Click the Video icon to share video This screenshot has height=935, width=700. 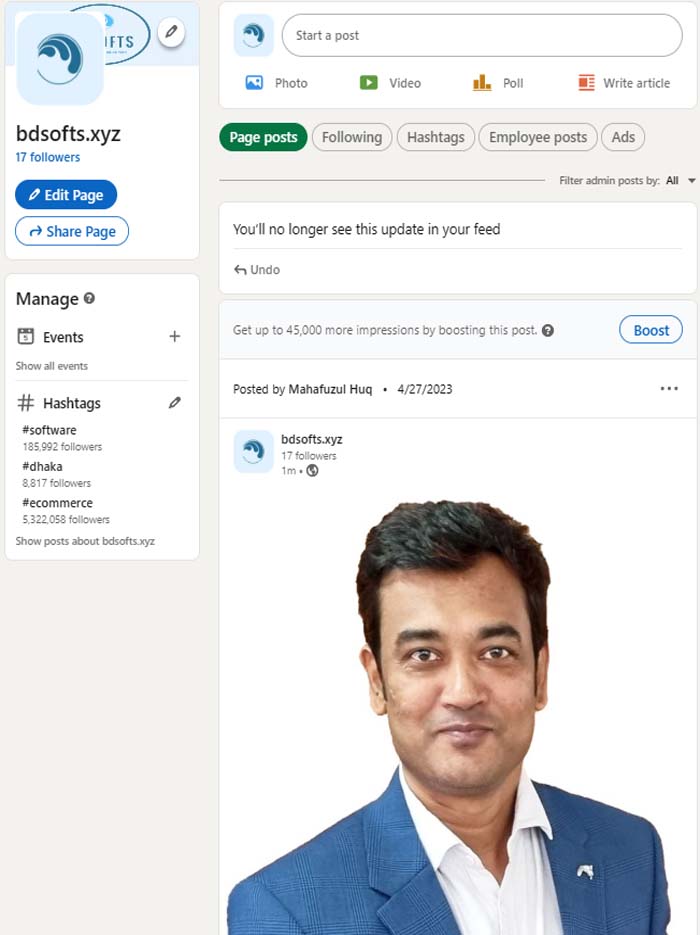point(390,83)
